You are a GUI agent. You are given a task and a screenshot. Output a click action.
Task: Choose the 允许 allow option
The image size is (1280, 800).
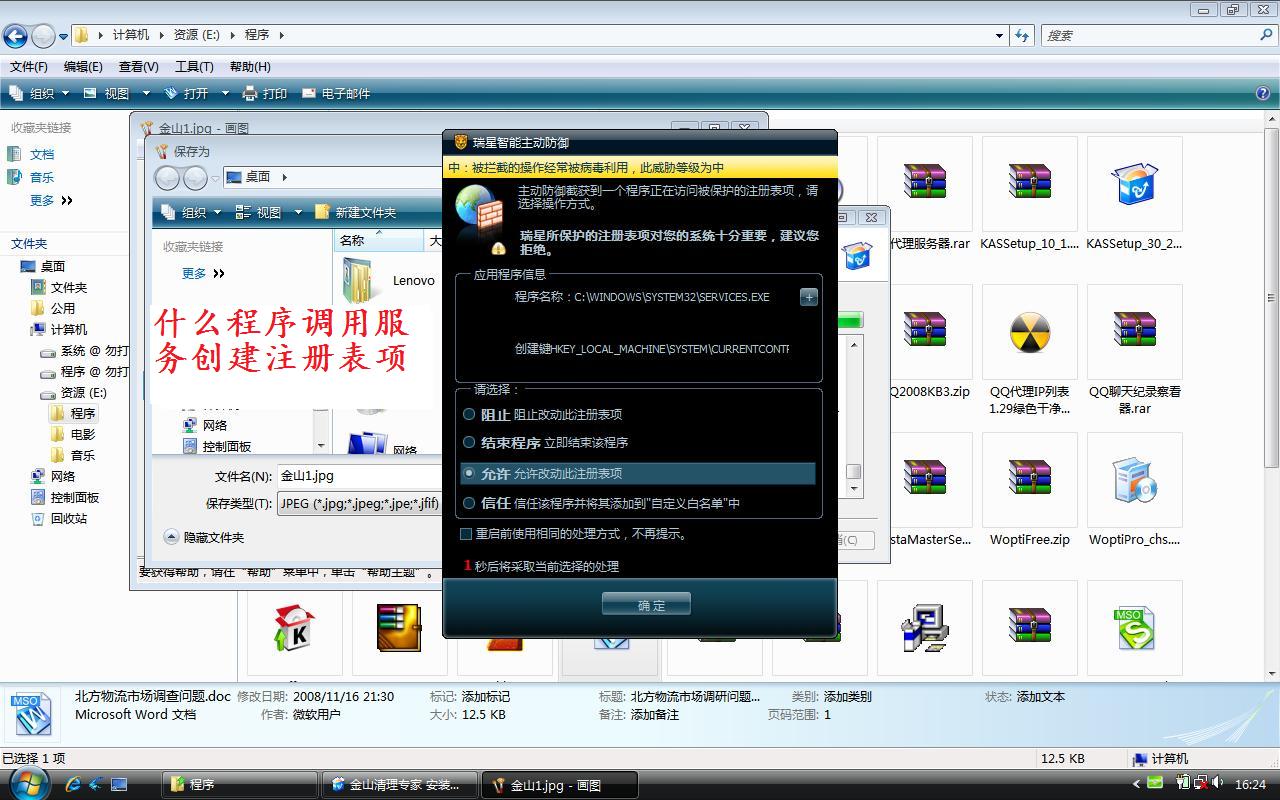(x=469, y=473)
